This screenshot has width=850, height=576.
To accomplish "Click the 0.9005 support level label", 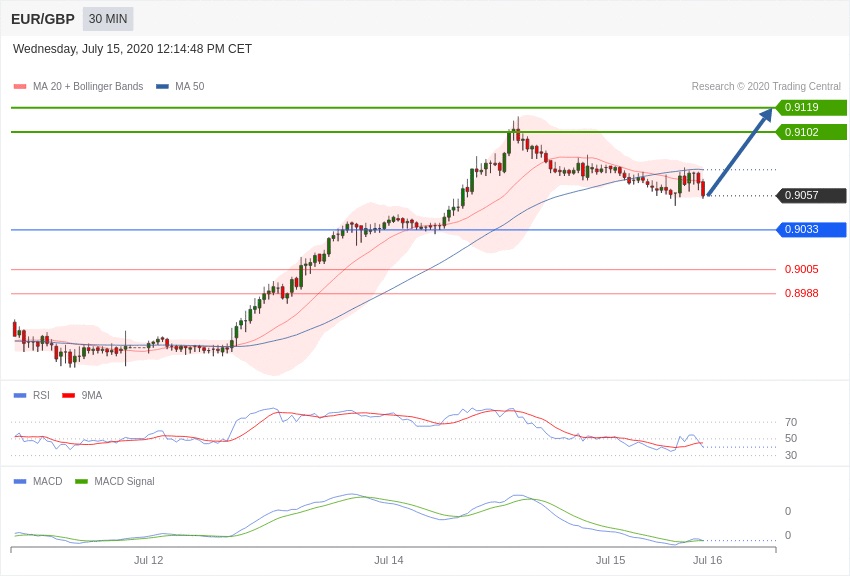I will coord(801,270).
